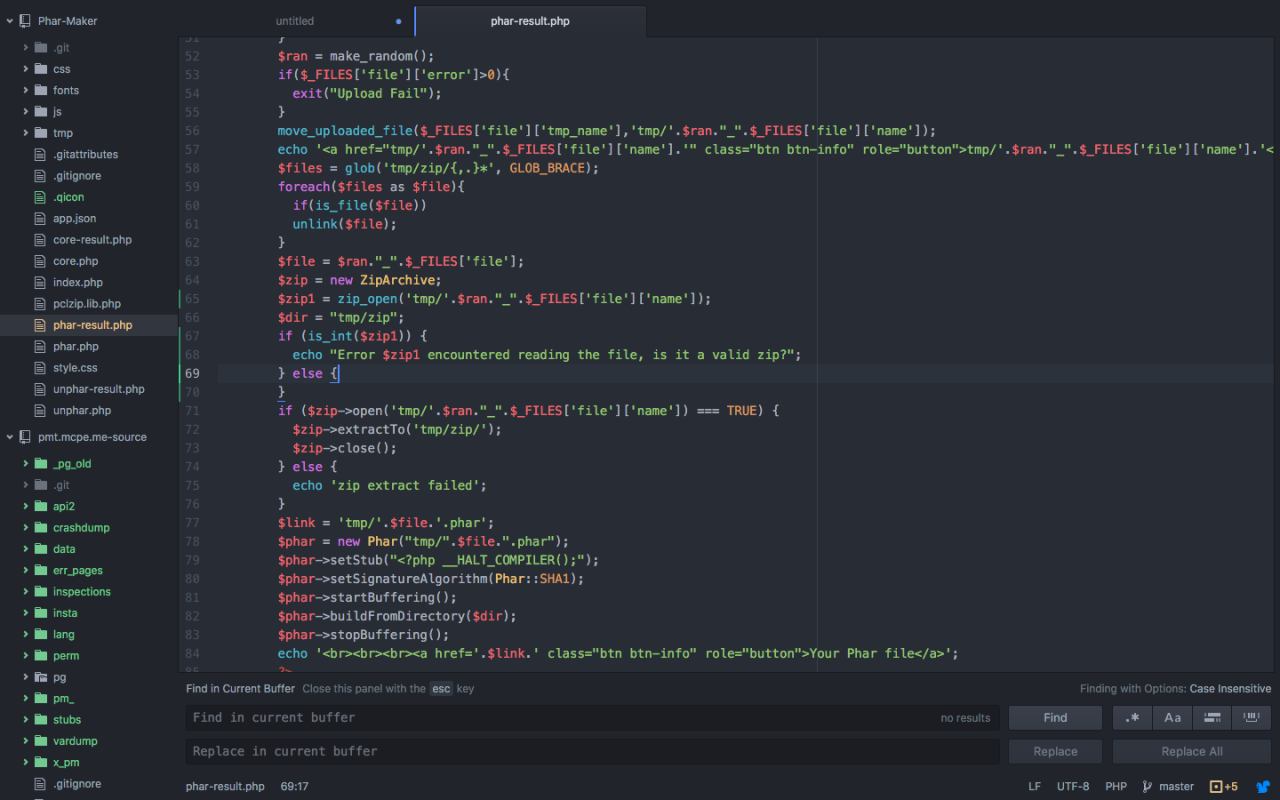This screenshot has width=1280, height=800.
Task: Toggle the regex search option button
Action: click(x=1132, y=717)
